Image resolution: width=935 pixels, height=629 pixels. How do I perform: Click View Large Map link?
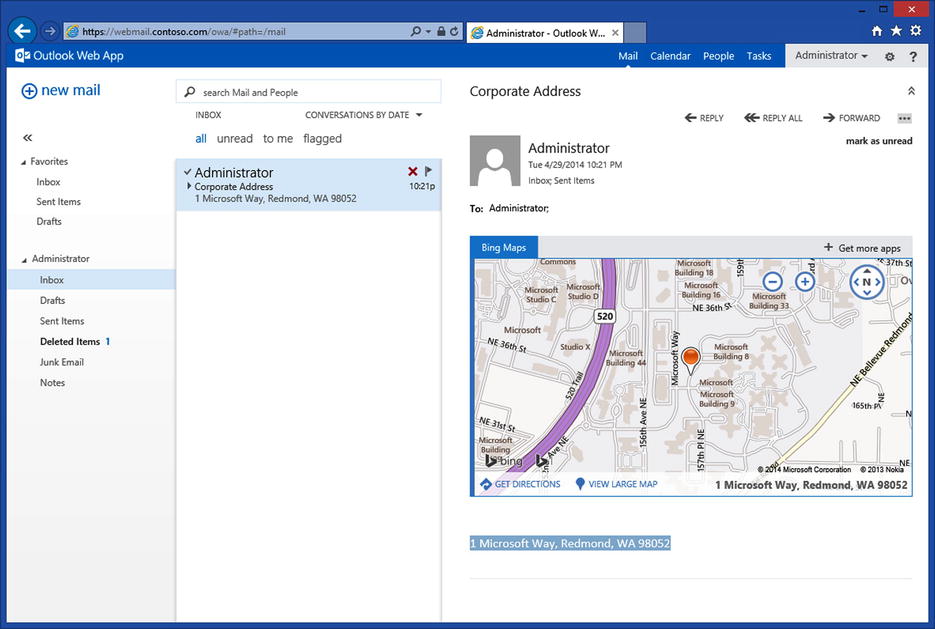click(x=617, y=484)
